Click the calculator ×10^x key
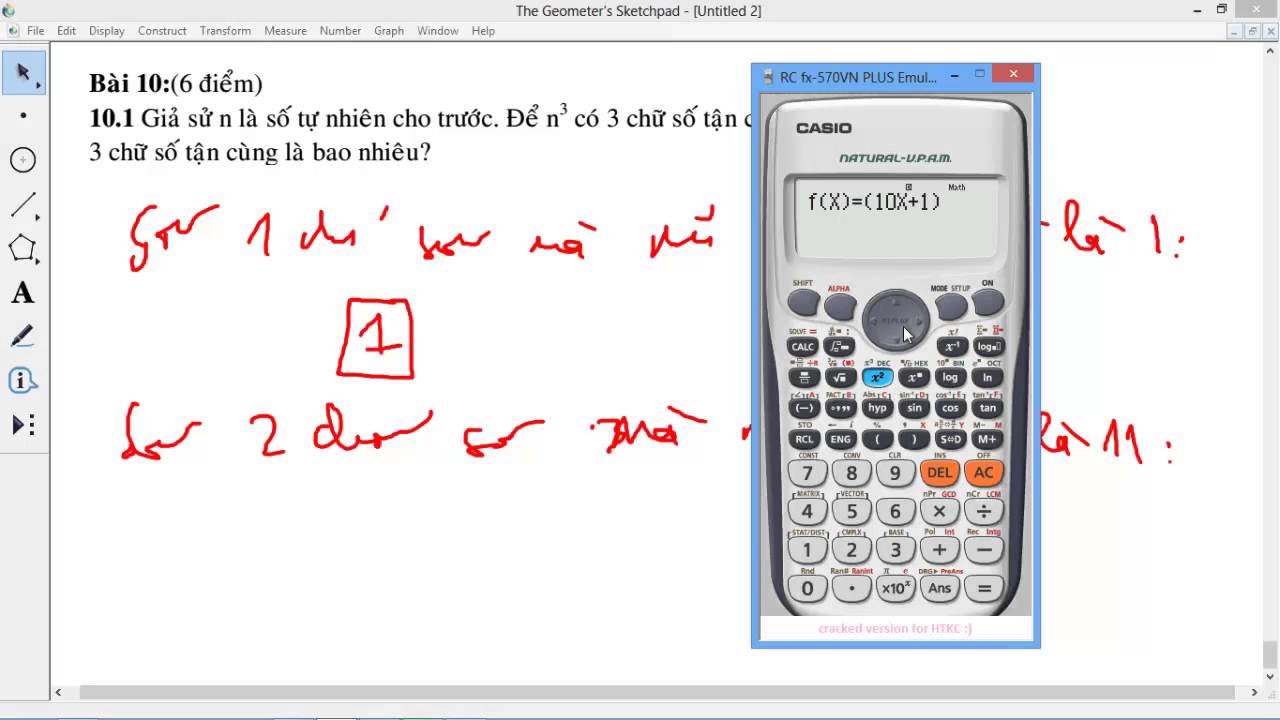Image resolution: width=1280 pixels, height=720 pixels. coord(896,588)
